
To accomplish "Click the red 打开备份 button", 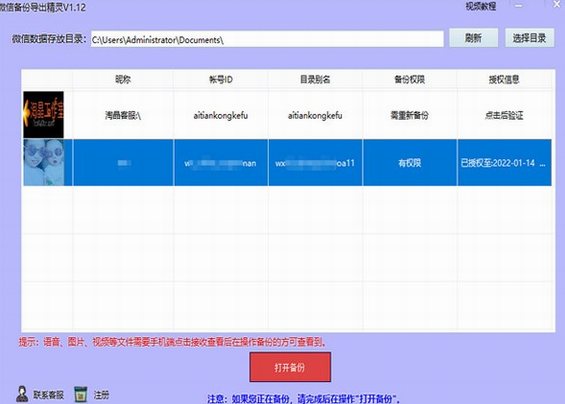I will click(290, 367).
